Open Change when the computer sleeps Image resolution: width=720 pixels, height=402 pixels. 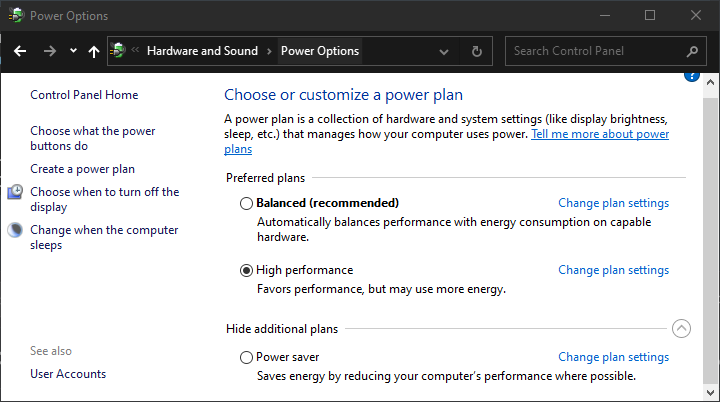pyautogui.click(x=104, y=237)
